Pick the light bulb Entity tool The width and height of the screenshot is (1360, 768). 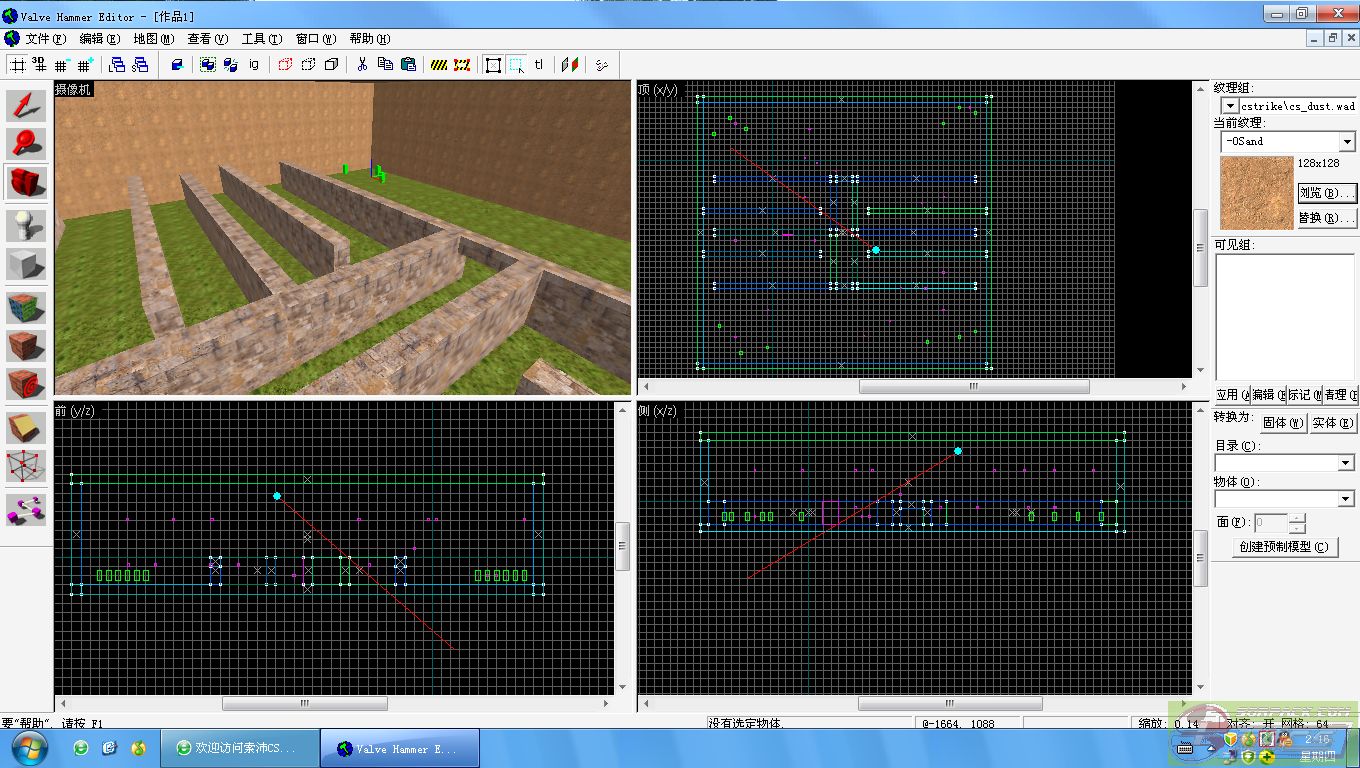pos(27,226)
